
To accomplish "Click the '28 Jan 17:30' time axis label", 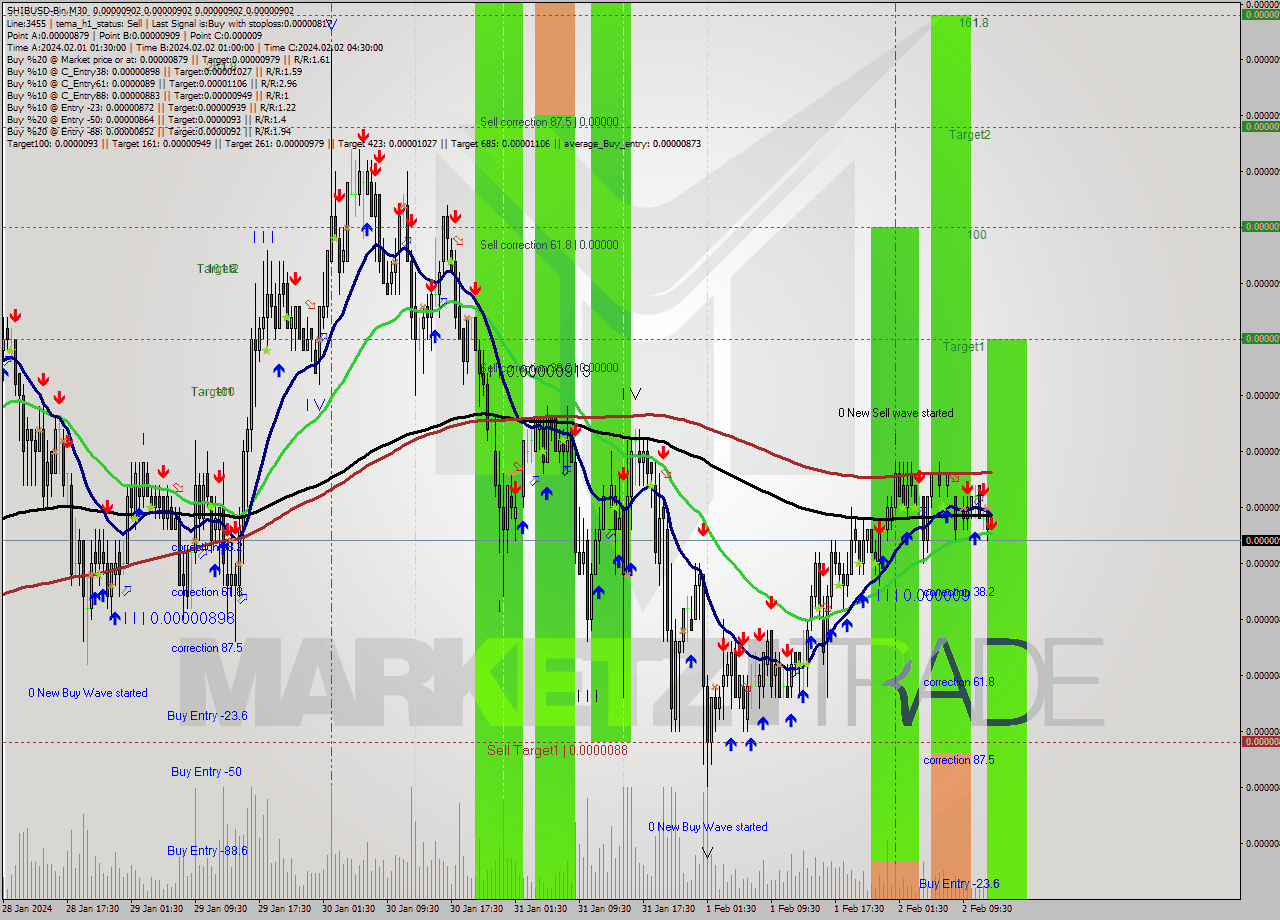I will click(93, 909).
